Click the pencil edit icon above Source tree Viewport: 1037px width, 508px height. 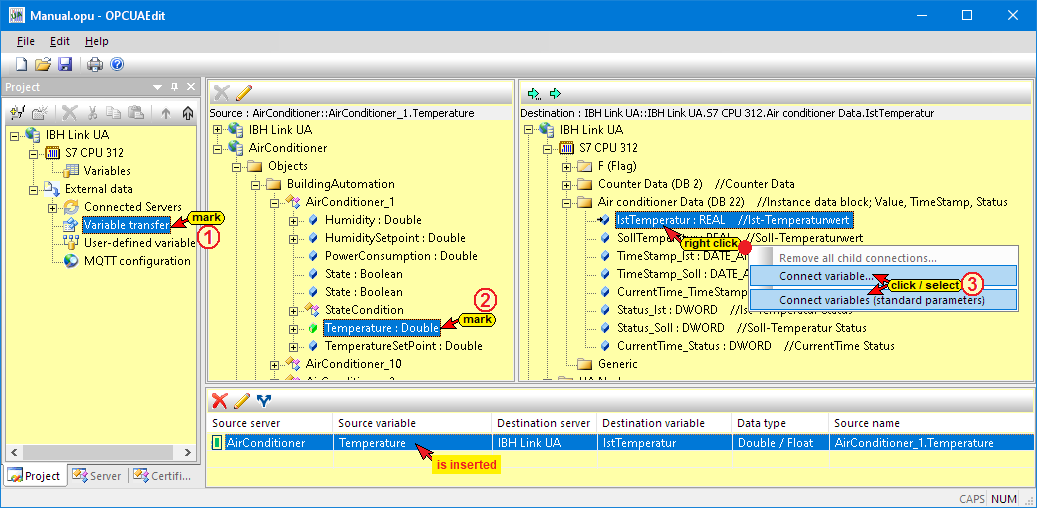244,93
